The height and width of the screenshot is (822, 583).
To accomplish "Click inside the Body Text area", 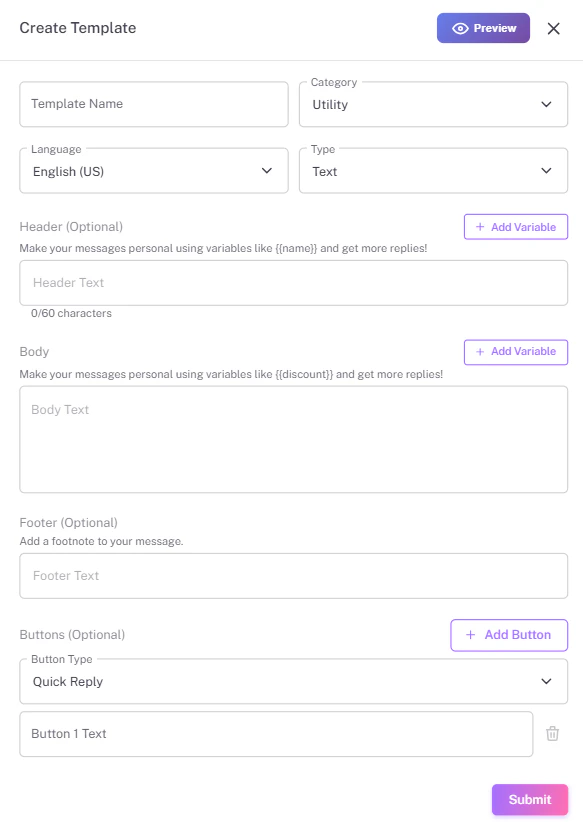I will pos(293,438).
